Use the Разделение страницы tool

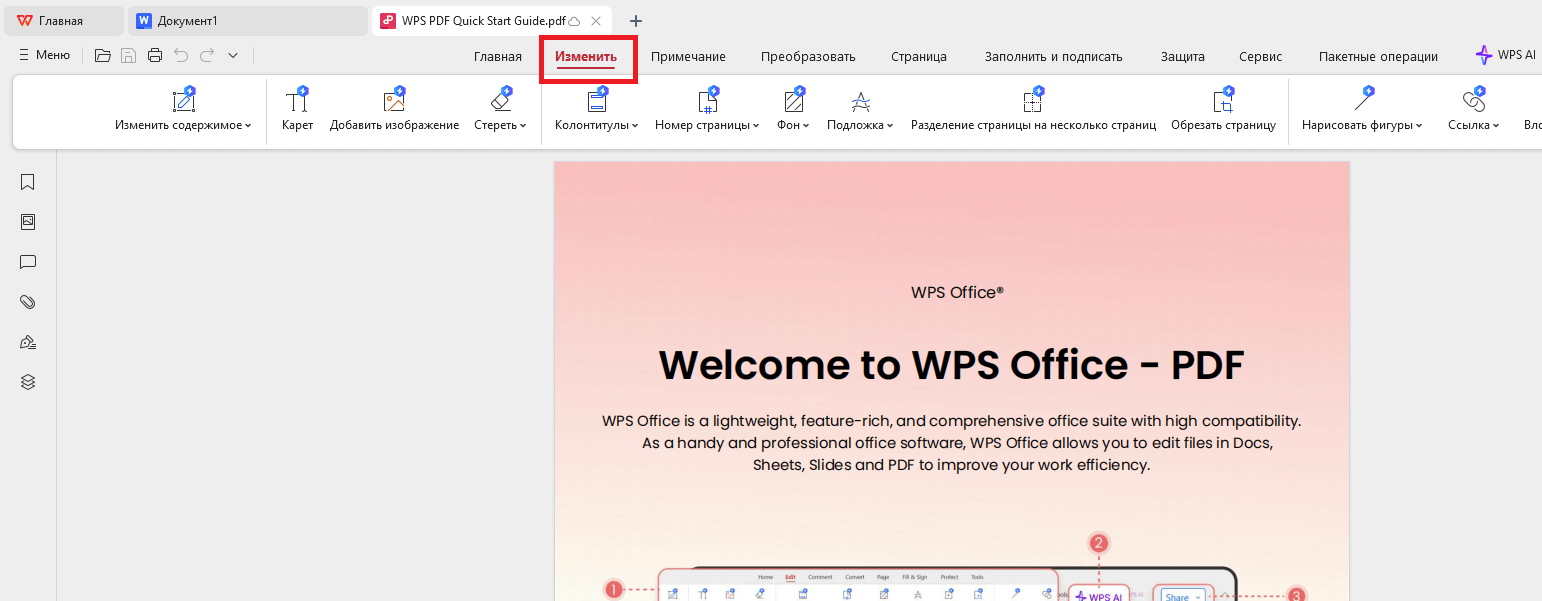click(1033, 108)
